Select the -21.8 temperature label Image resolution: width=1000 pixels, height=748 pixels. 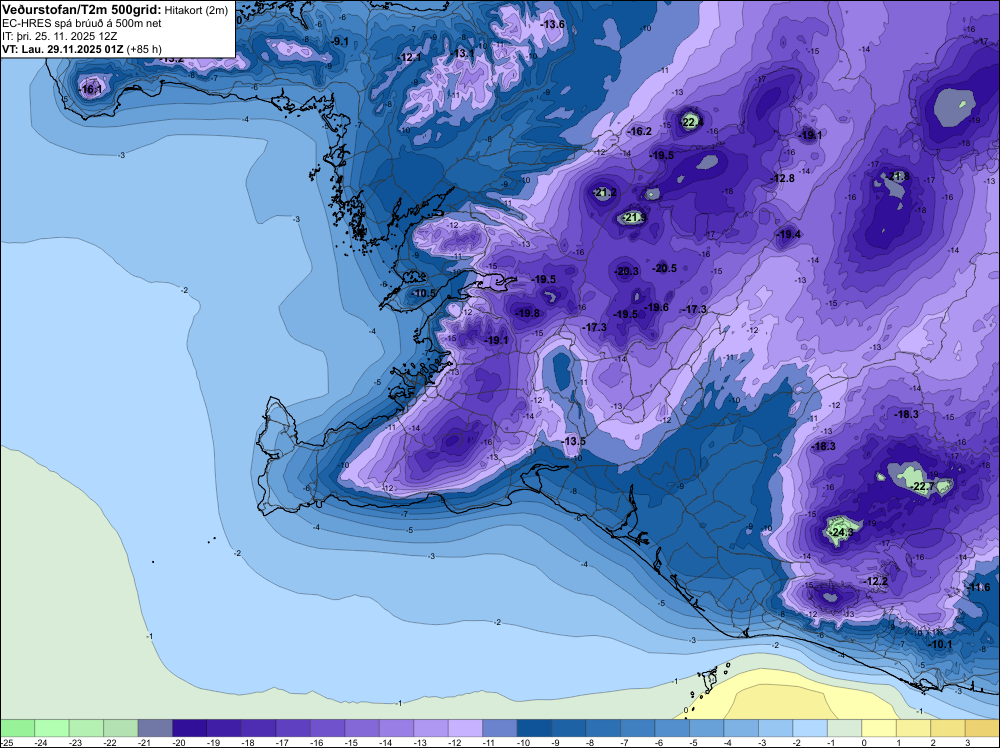click(898, 177)
